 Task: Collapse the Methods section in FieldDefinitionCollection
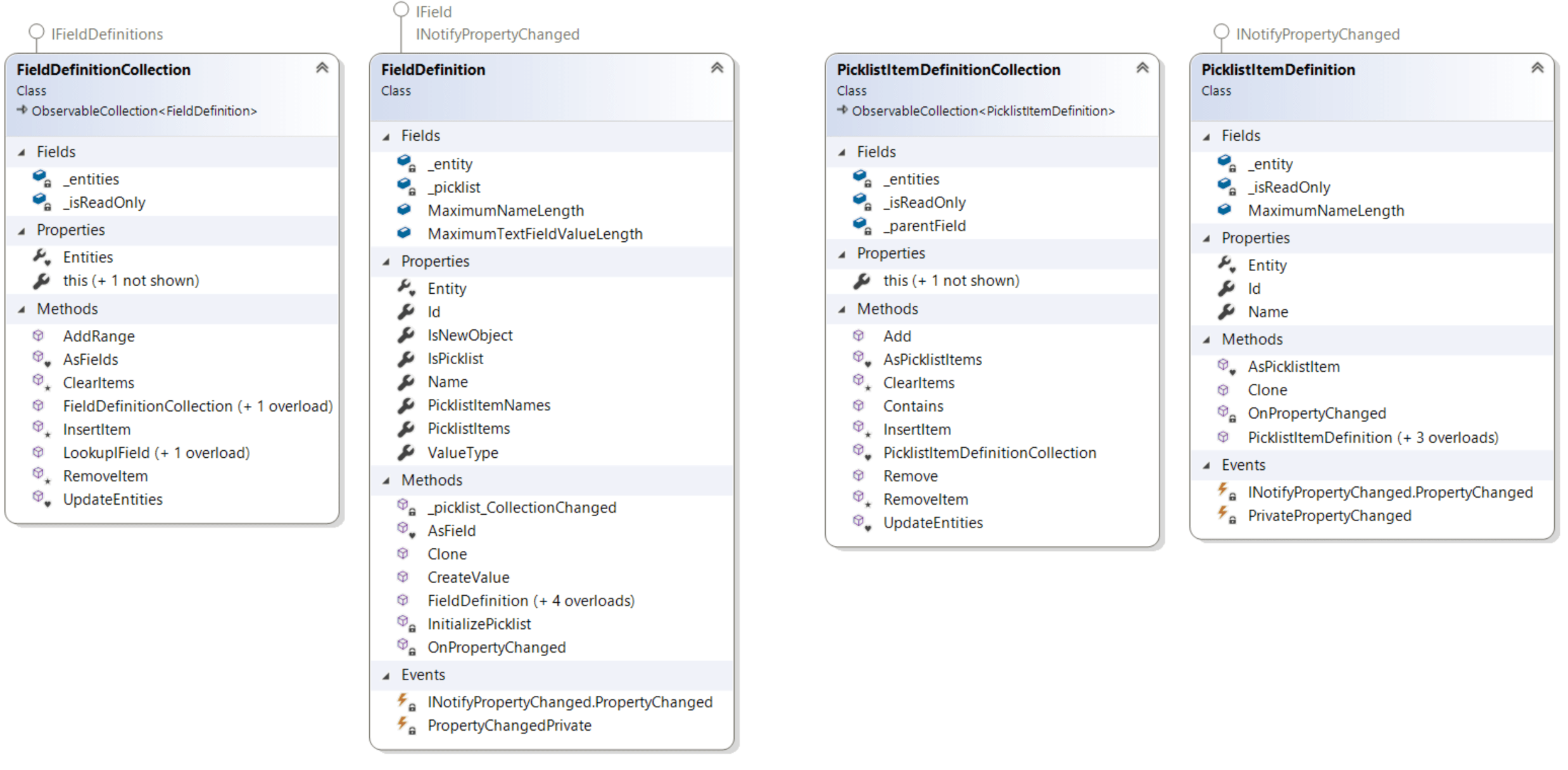click(22, 310)
